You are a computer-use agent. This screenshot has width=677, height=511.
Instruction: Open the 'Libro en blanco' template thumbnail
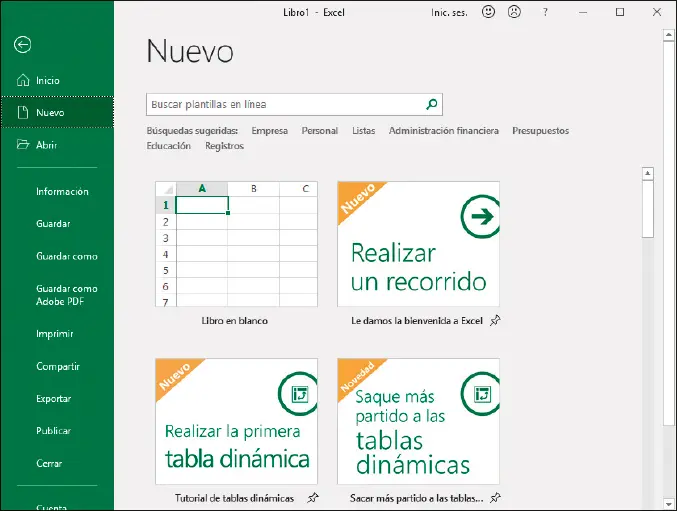pos(236,244)
